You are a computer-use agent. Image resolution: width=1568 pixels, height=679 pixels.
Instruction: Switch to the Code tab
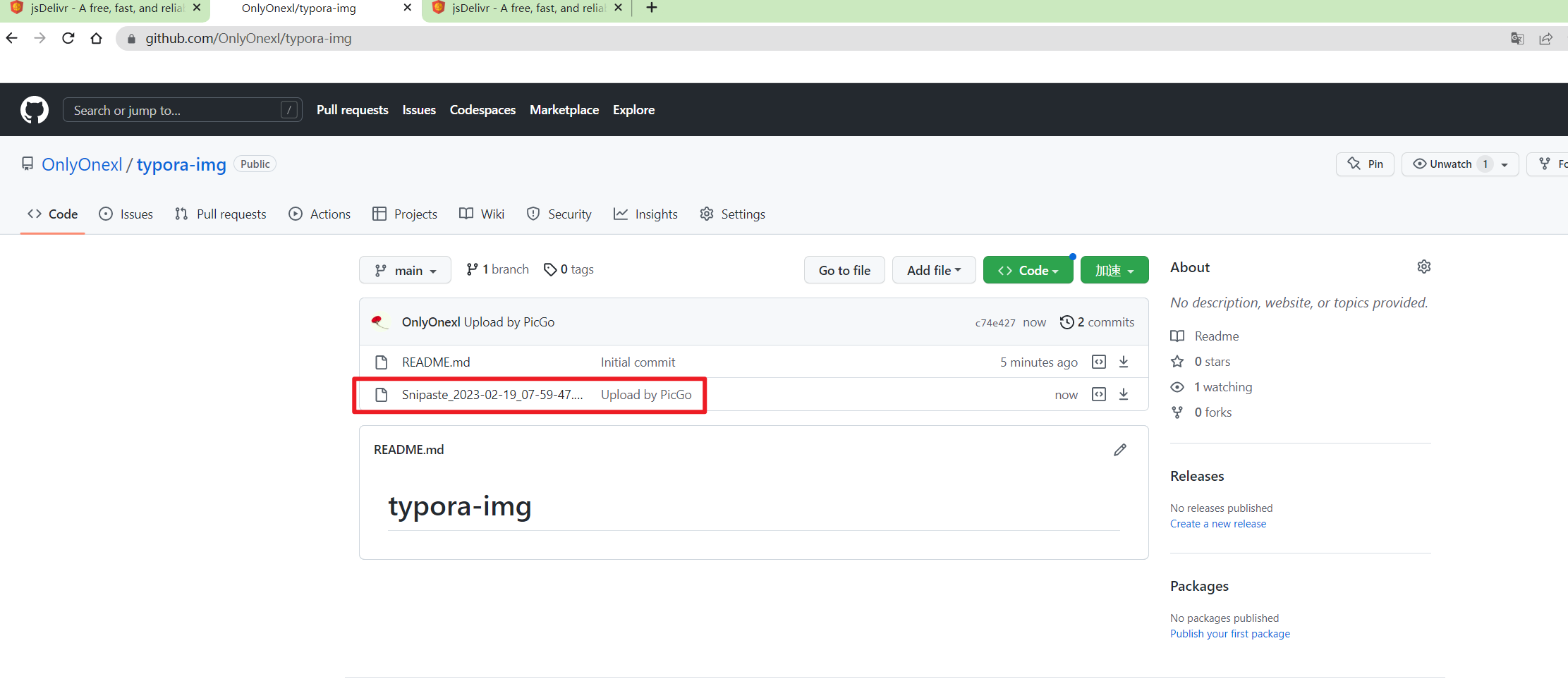point(53,214)
